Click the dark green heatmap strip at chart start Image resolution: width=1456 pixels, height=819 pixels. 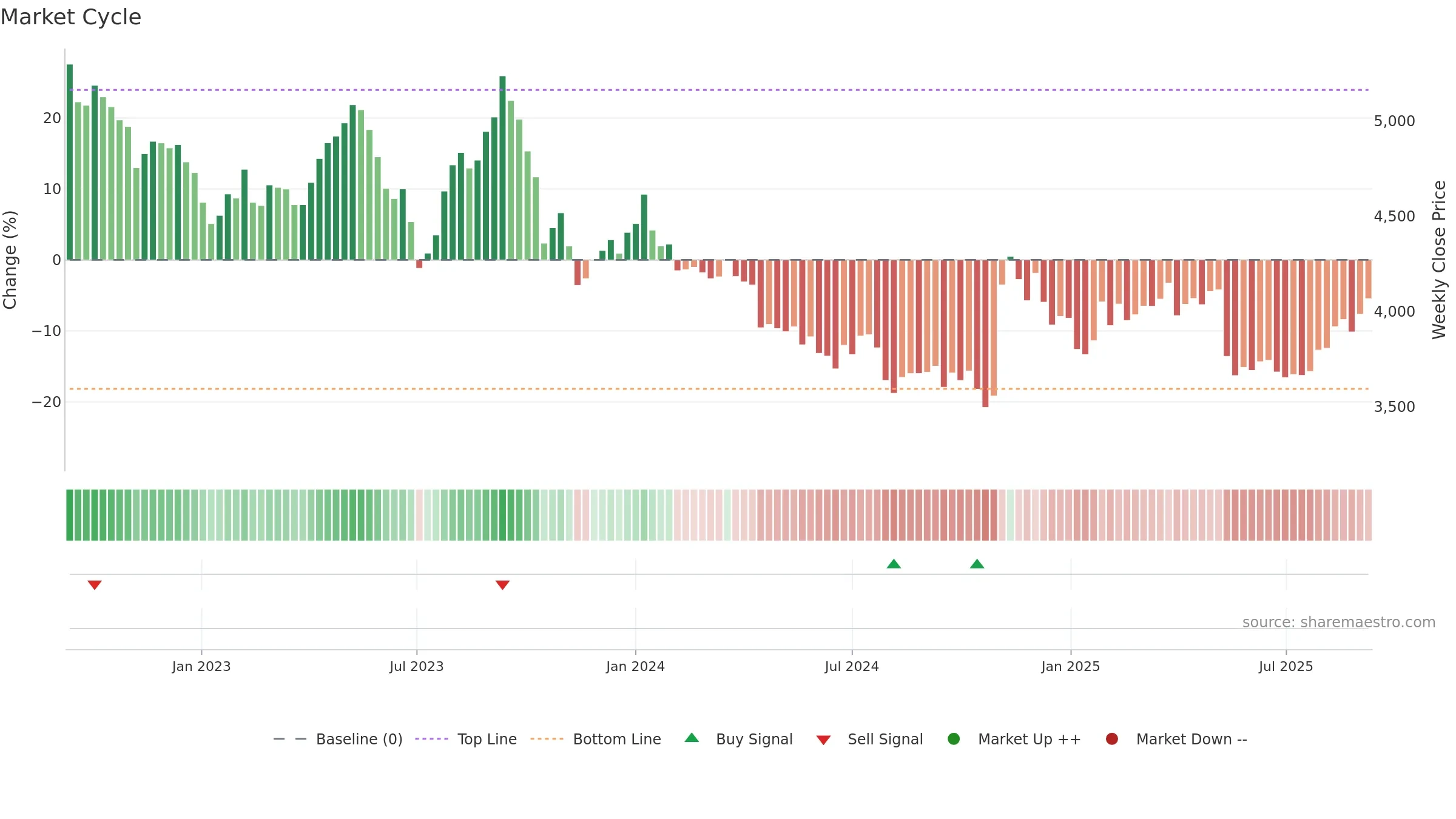point(70,515)
